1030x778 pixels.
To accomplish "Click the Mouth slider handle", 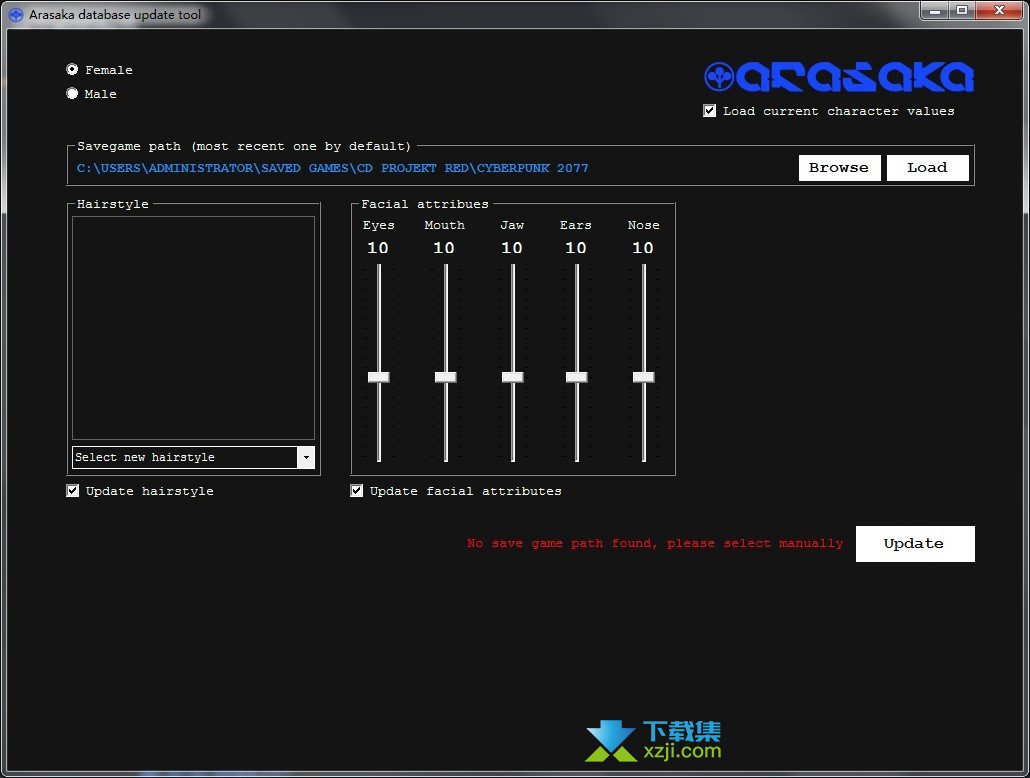I will point(445,377).
